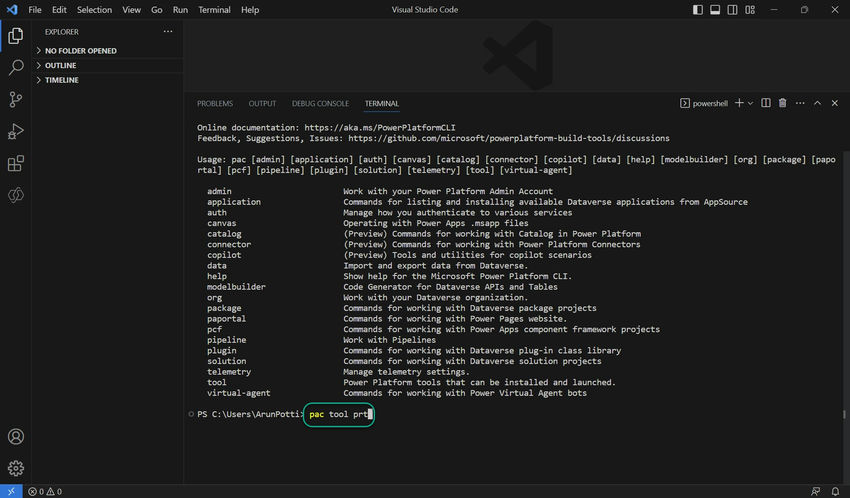Click the 'solution' command name
The width and height of the screenshot is (850, 498).
tap(226, 361)
